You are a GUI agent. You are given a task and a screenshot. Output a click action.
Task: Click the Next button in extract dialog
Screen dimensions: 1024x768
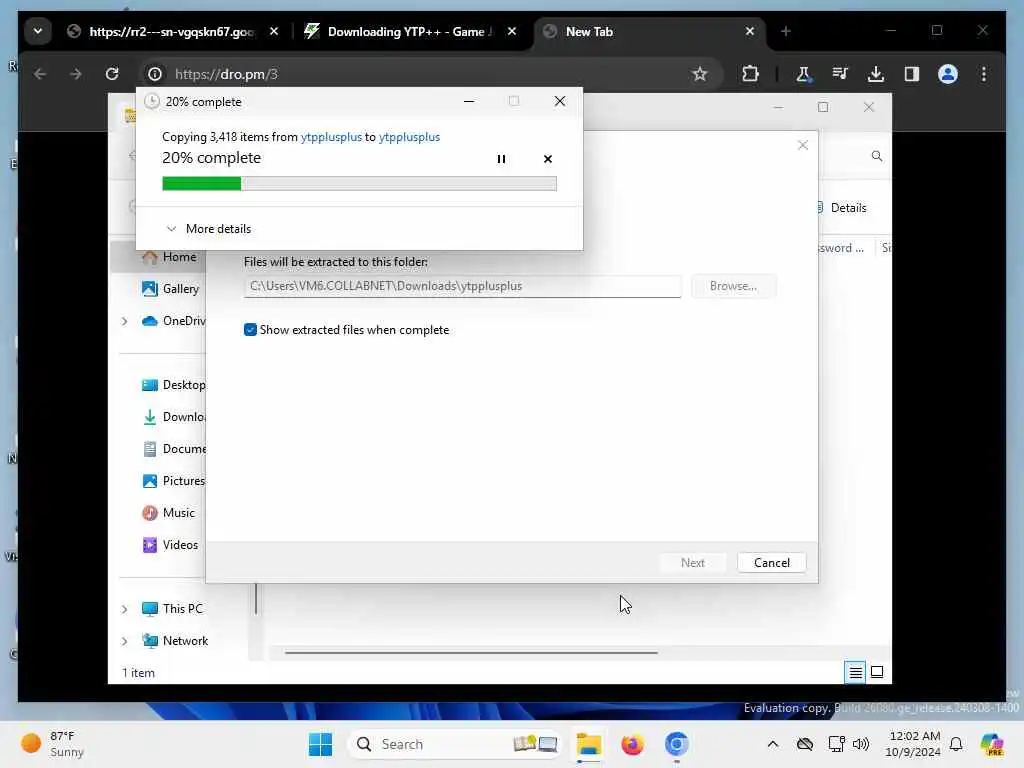[692, 563]
